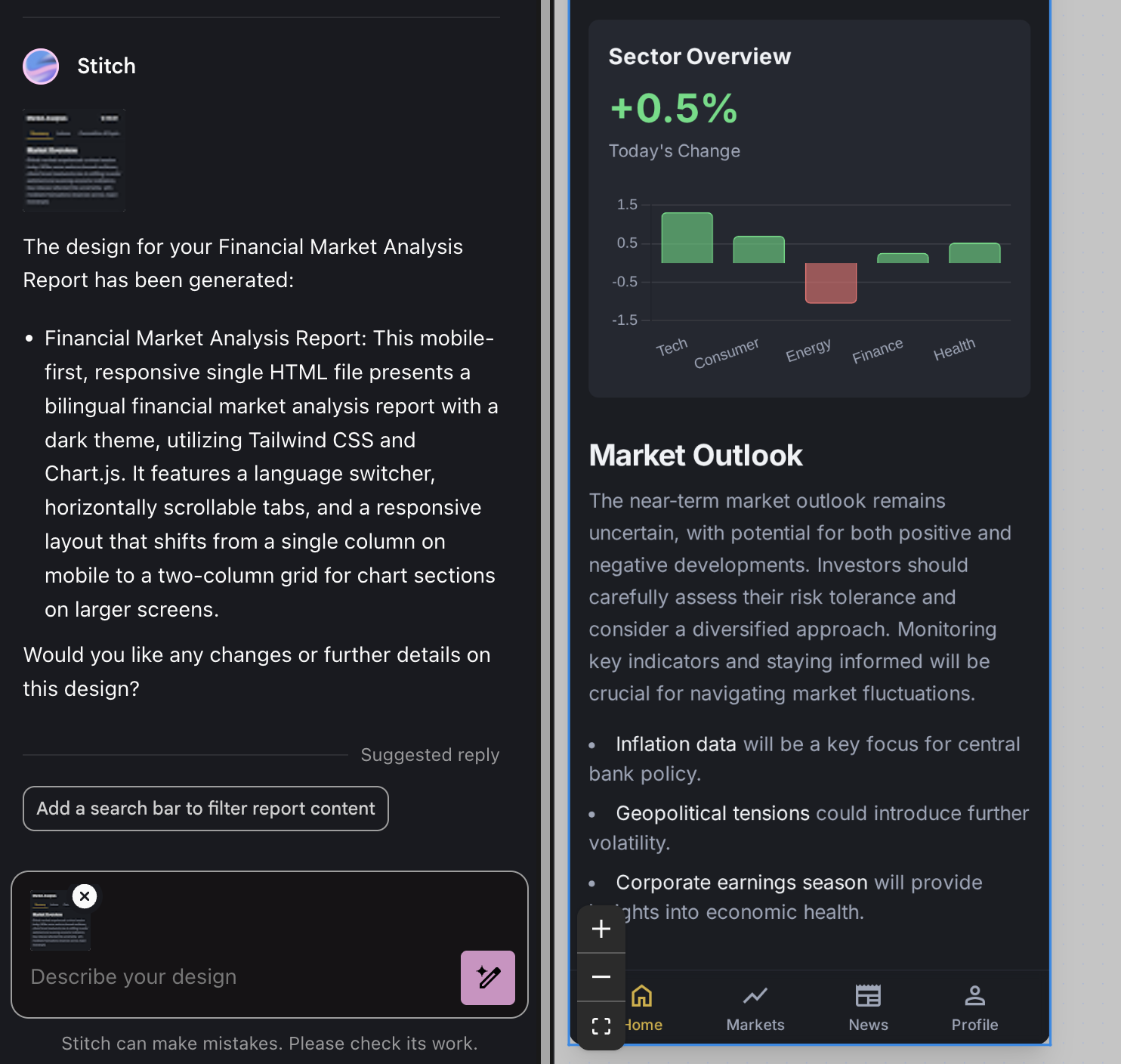Click the Market Outlook heading

[x=696, y=456]
